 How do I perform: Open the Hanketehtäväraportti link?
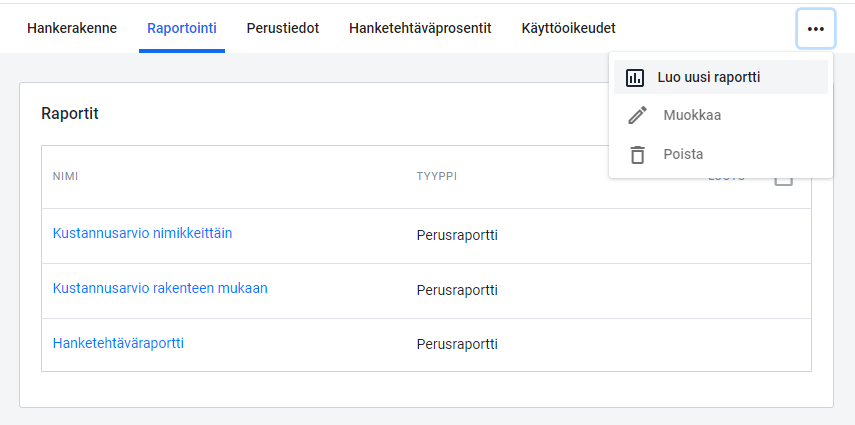(x=118, y=343)
